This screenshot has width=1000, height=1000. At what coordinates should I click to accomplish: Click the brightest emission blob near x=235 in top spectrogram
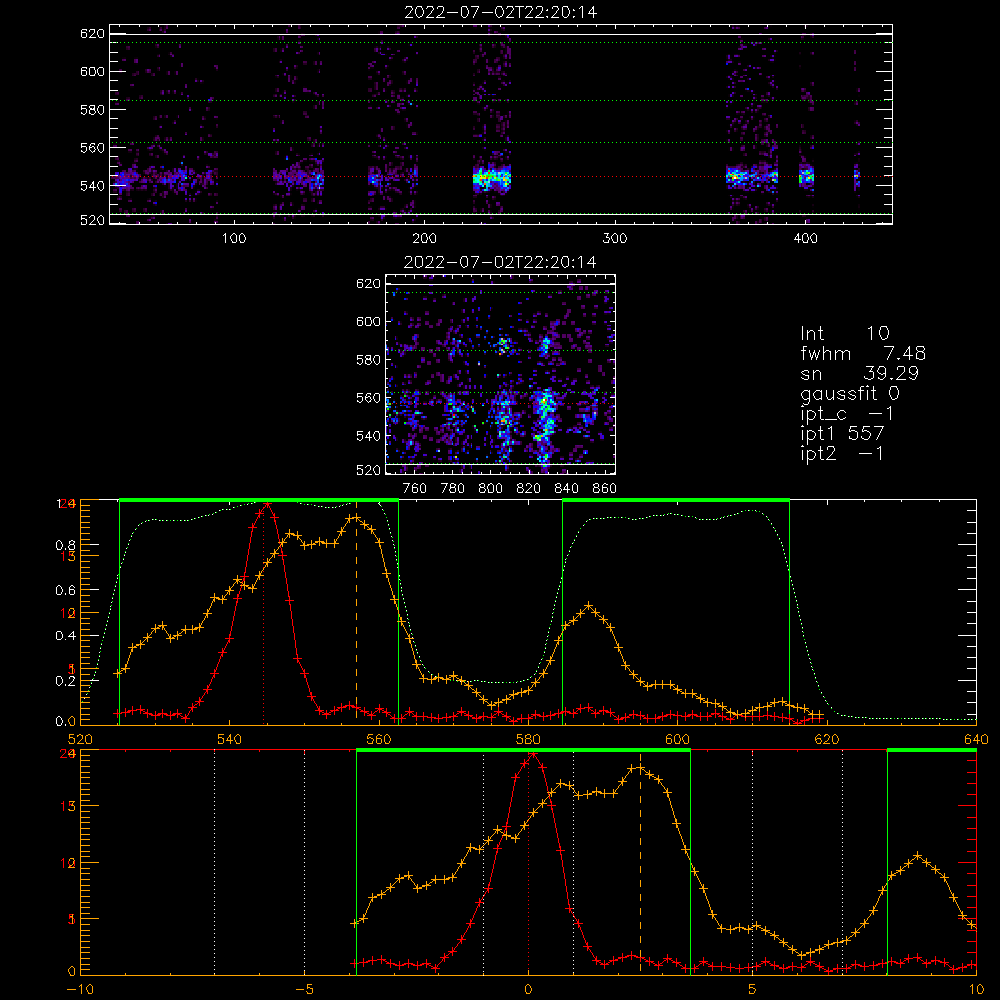tap(492, 178)
